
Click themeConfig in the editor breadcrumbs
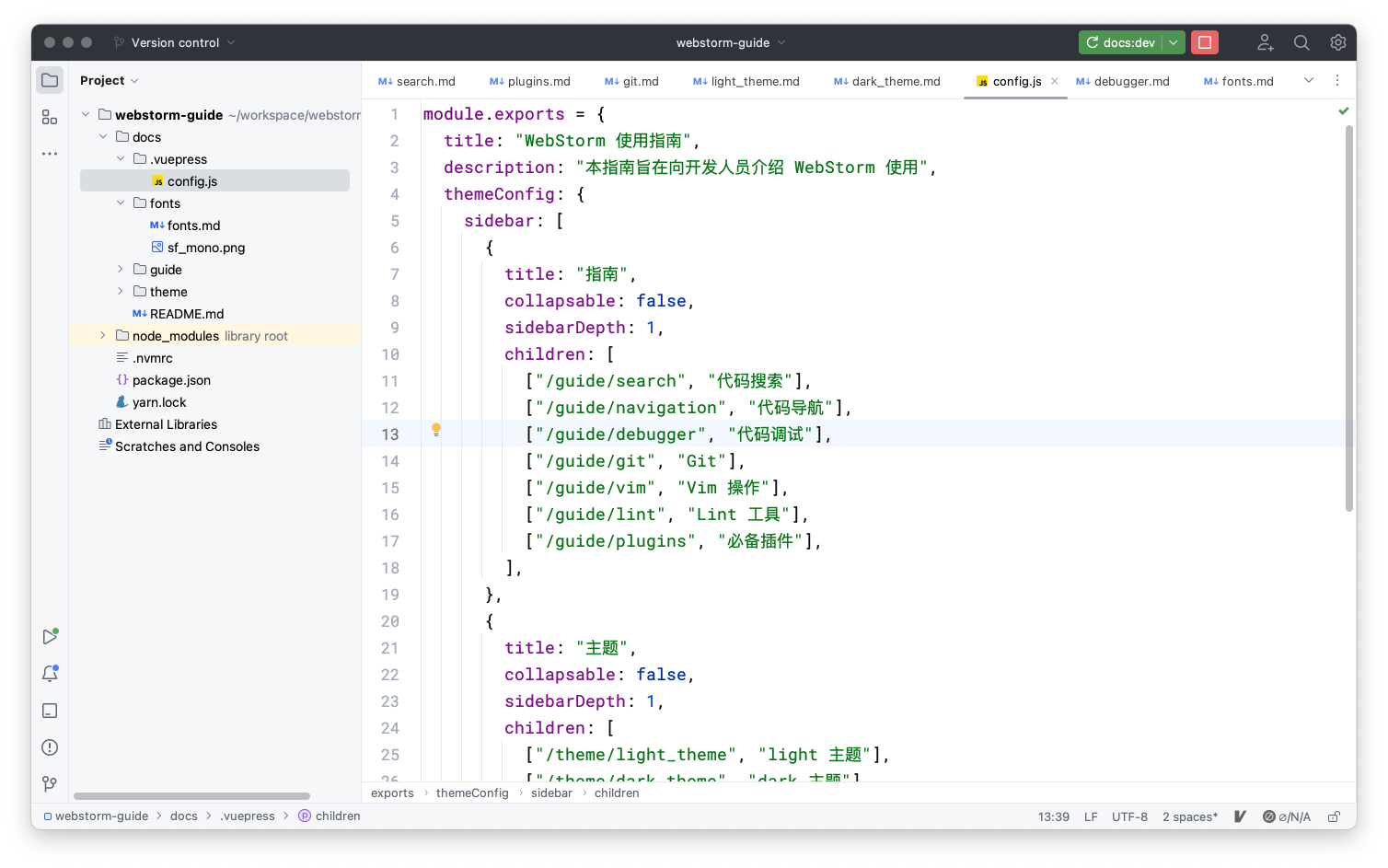point(472,793)
